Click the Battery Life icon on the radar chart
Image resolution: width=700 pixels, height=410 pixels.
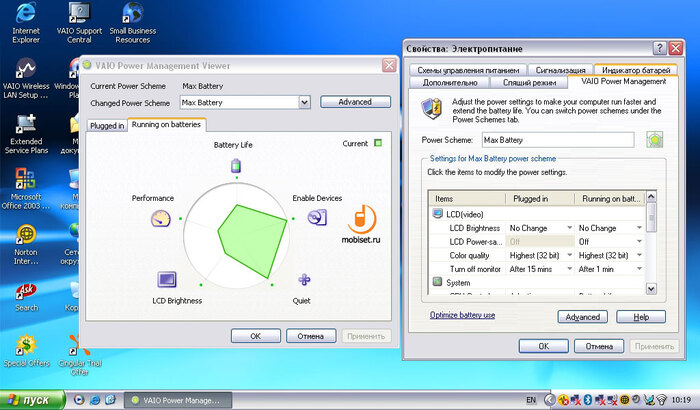[237, 165]
